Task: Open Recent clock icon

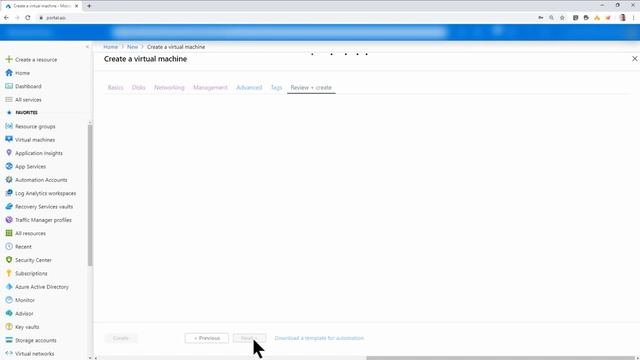Action: [x=9, y=247]
